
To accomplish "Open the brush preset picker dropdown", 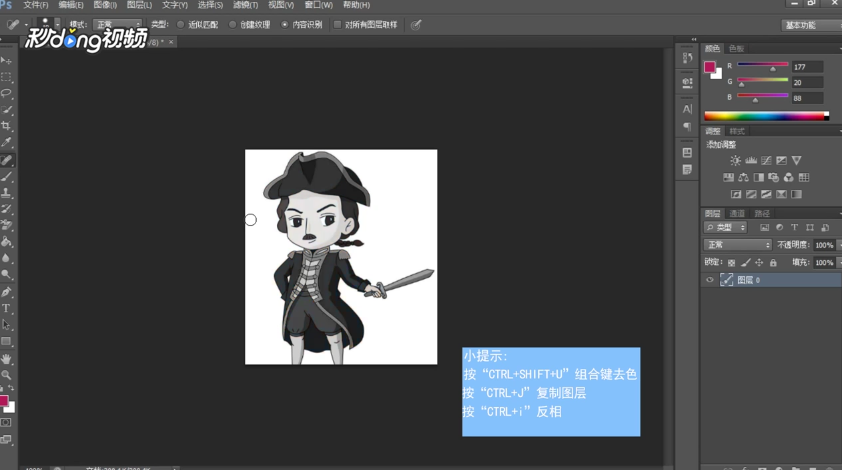I will coord(57,25).
